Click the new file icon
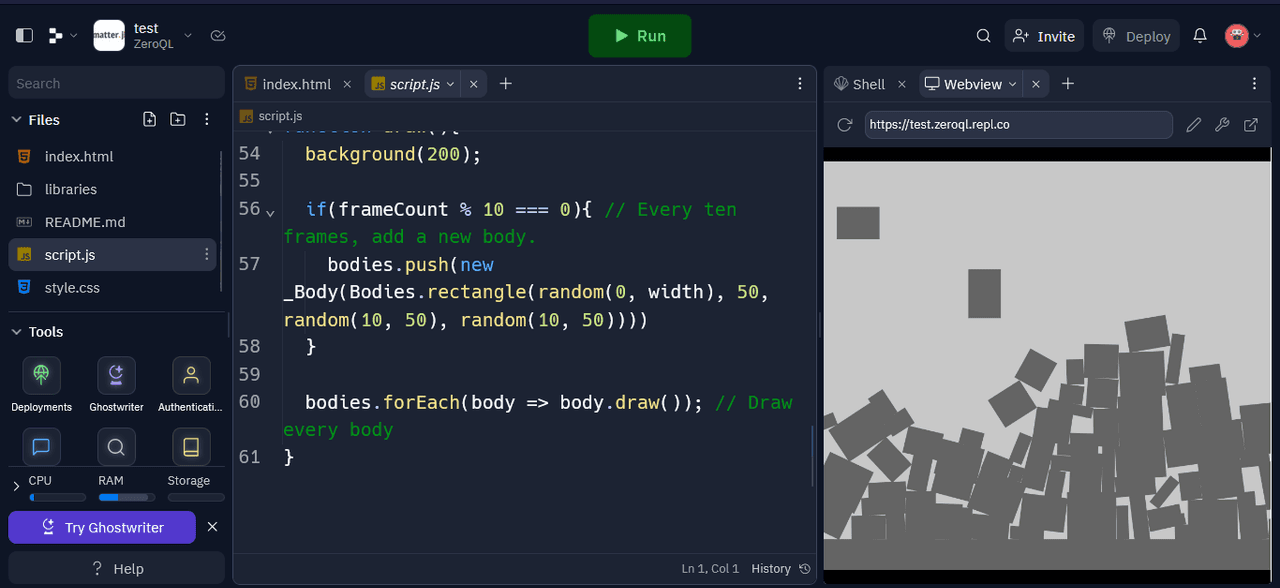This screenshot has width=1280, height=588. tap(150, 119)
